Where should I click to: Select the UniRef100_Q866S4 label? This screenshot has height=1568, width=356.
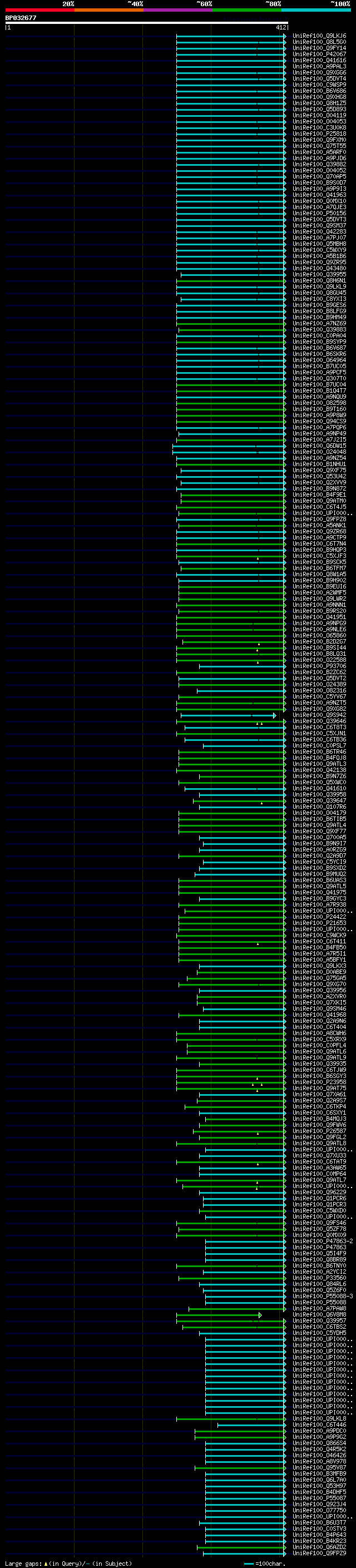pyautogui.click(x=319, y=1443)
